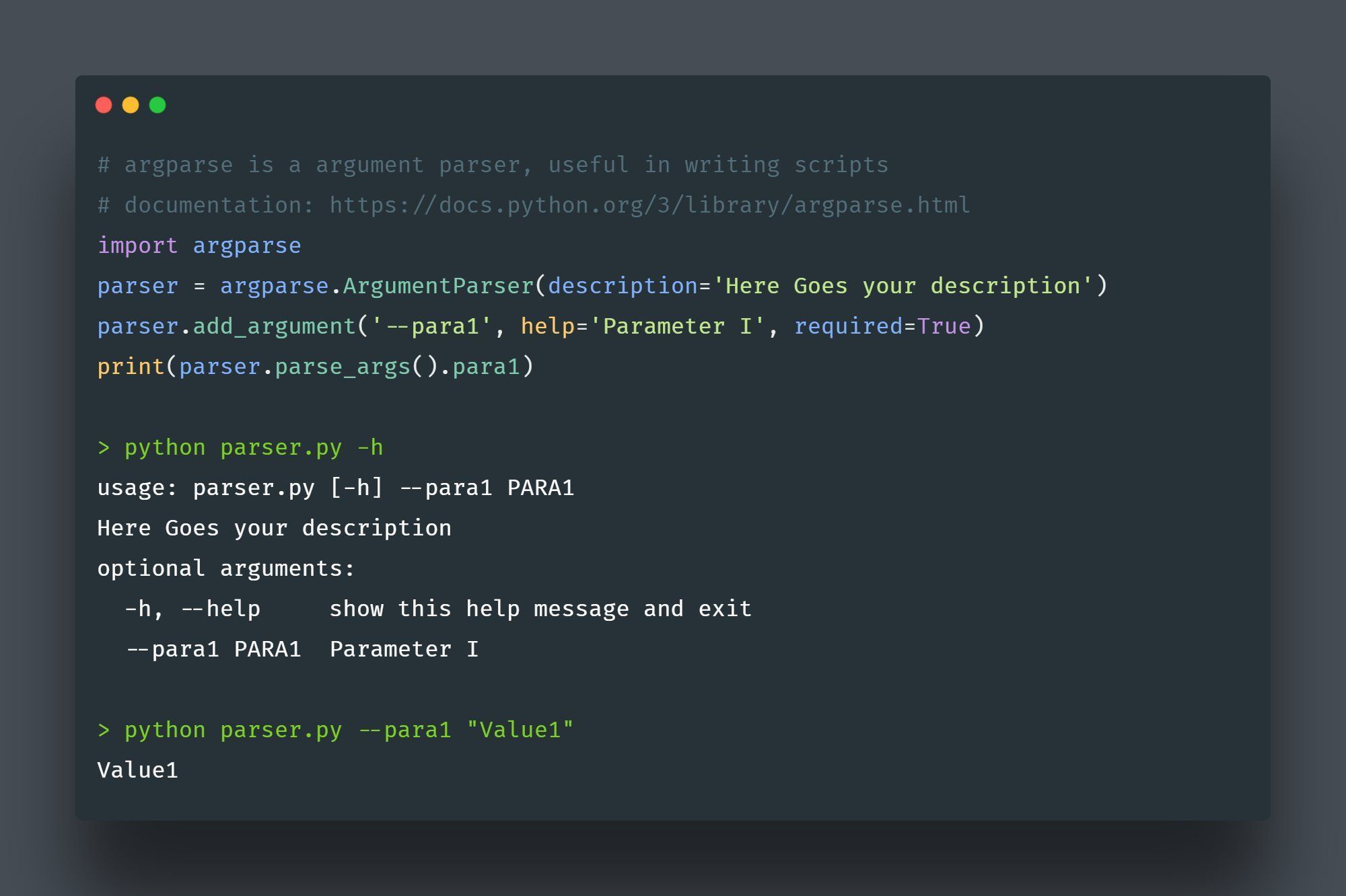Click the 'True' value

pos(944,326)
